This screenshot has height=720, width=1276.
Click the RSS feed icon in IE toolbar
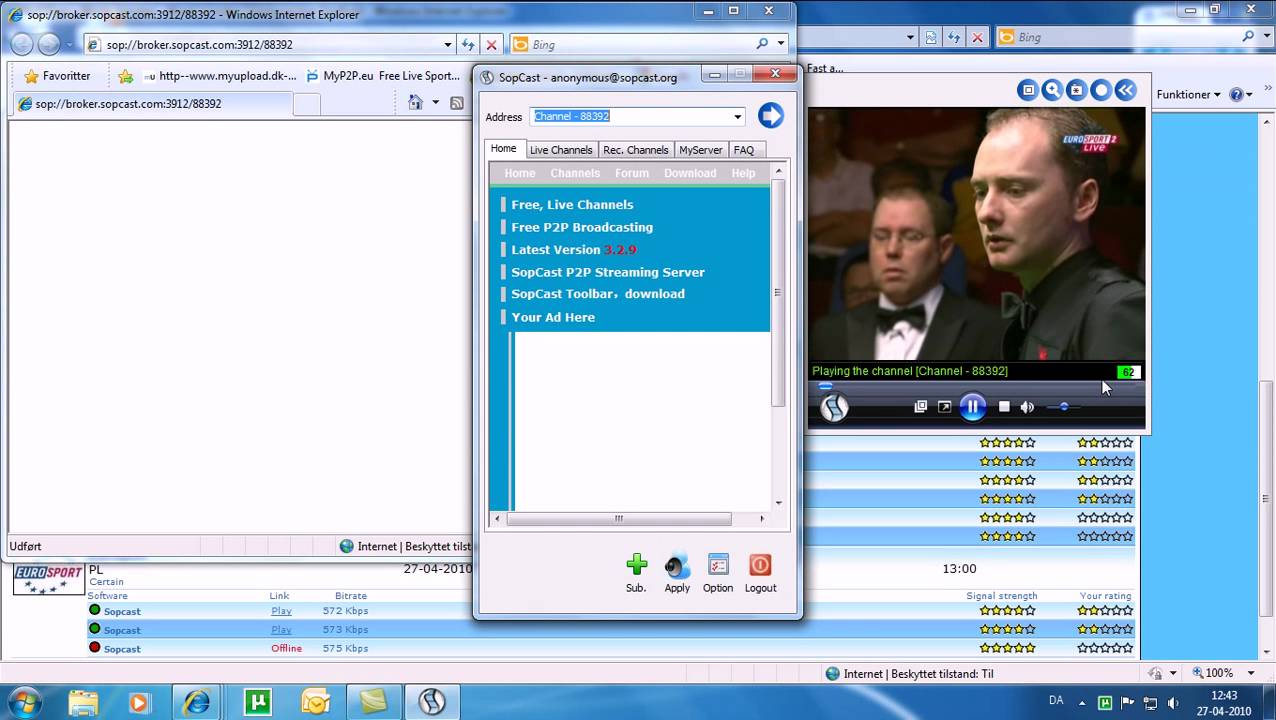(x=457, y=103)
